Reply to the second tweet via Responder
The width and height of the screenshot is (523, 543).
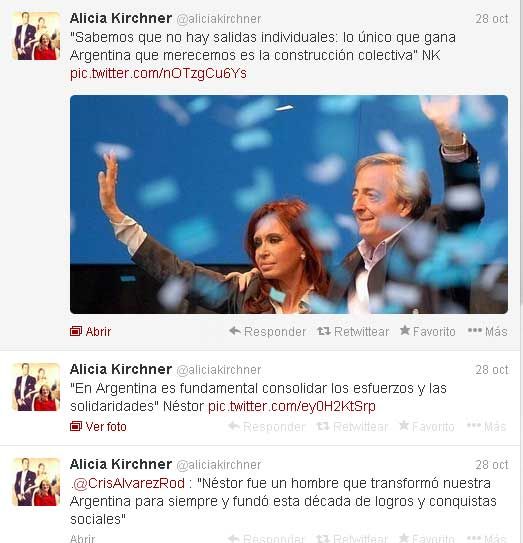tap(267, 426)
